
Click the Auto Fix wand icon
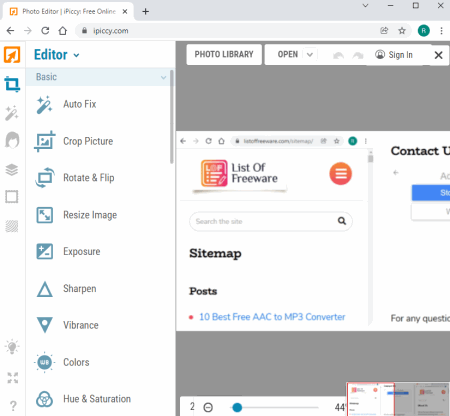44,105
